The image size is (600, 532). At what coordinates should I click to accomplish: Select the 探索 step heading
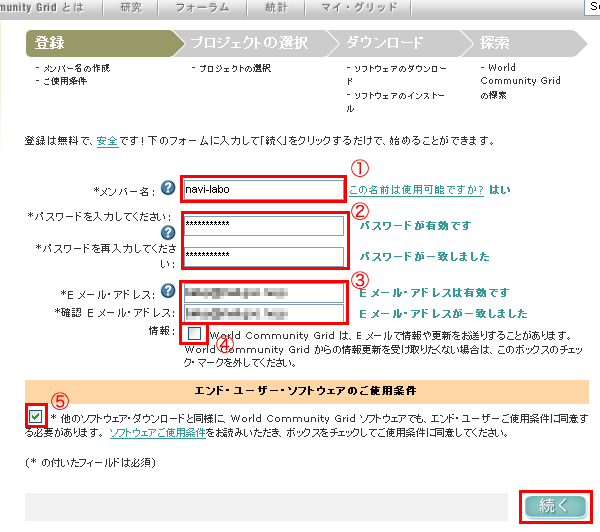click(494, 43)
